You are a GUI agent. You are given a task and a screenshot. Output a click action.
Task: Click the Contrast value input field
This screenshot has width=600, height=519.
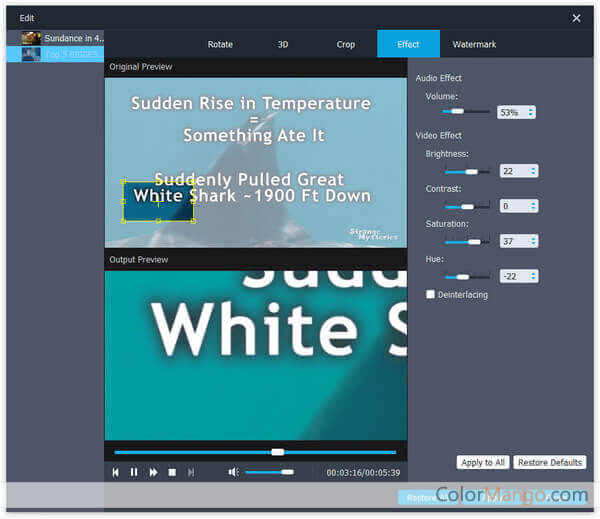click(x=513, y=206)
